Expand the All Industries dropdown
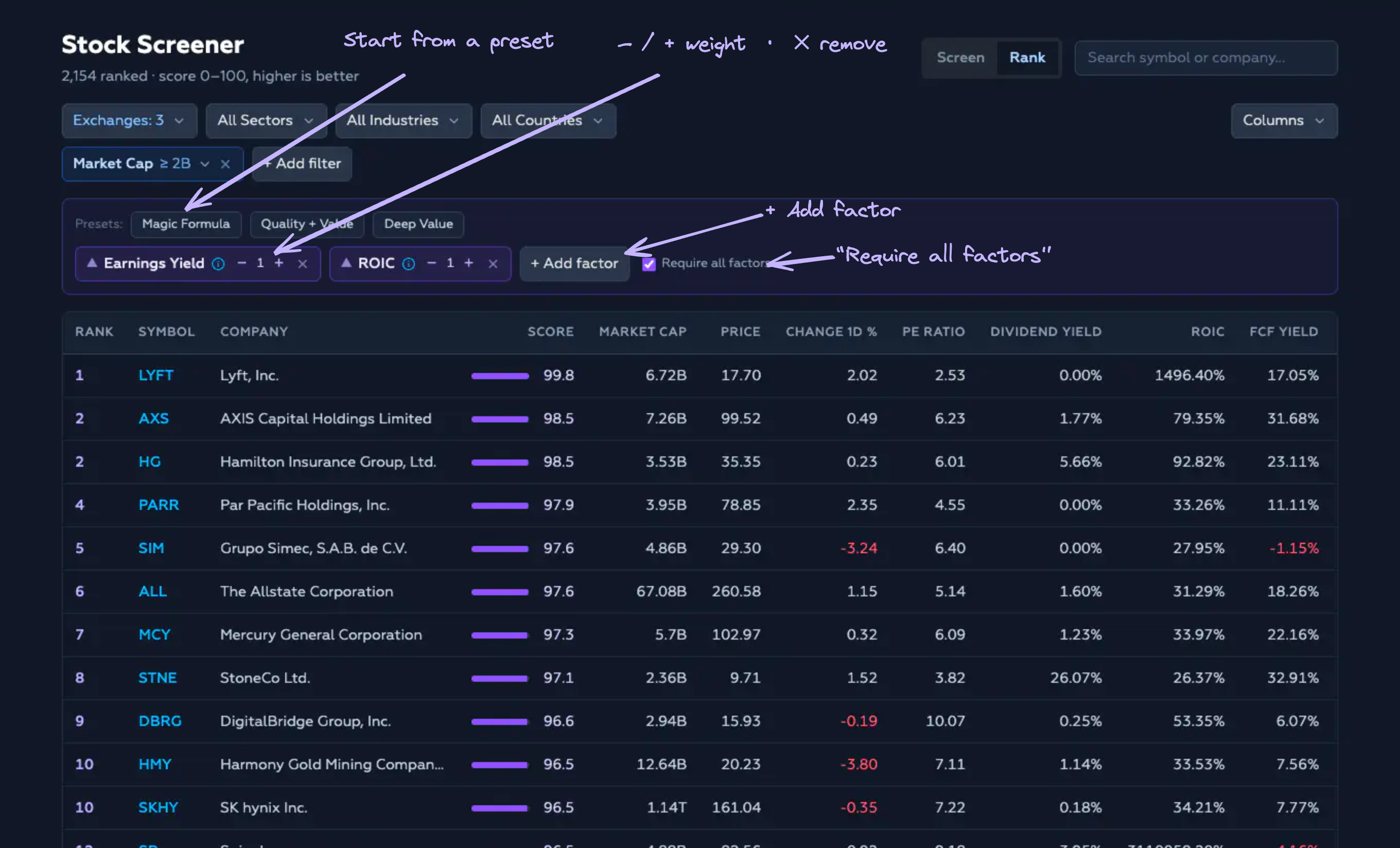The image size is (1400, 848). click(404, 120)
